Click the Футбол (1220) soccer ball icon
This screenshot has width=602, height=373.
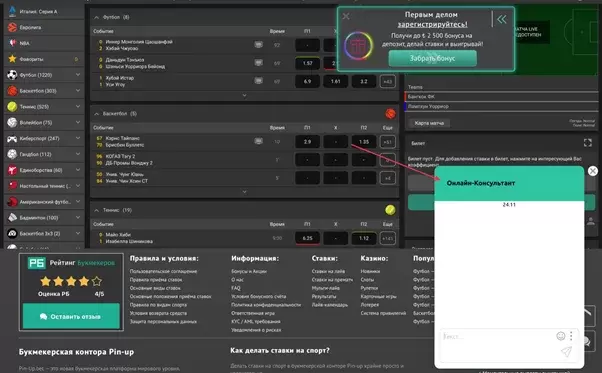[x=12, y=75]
